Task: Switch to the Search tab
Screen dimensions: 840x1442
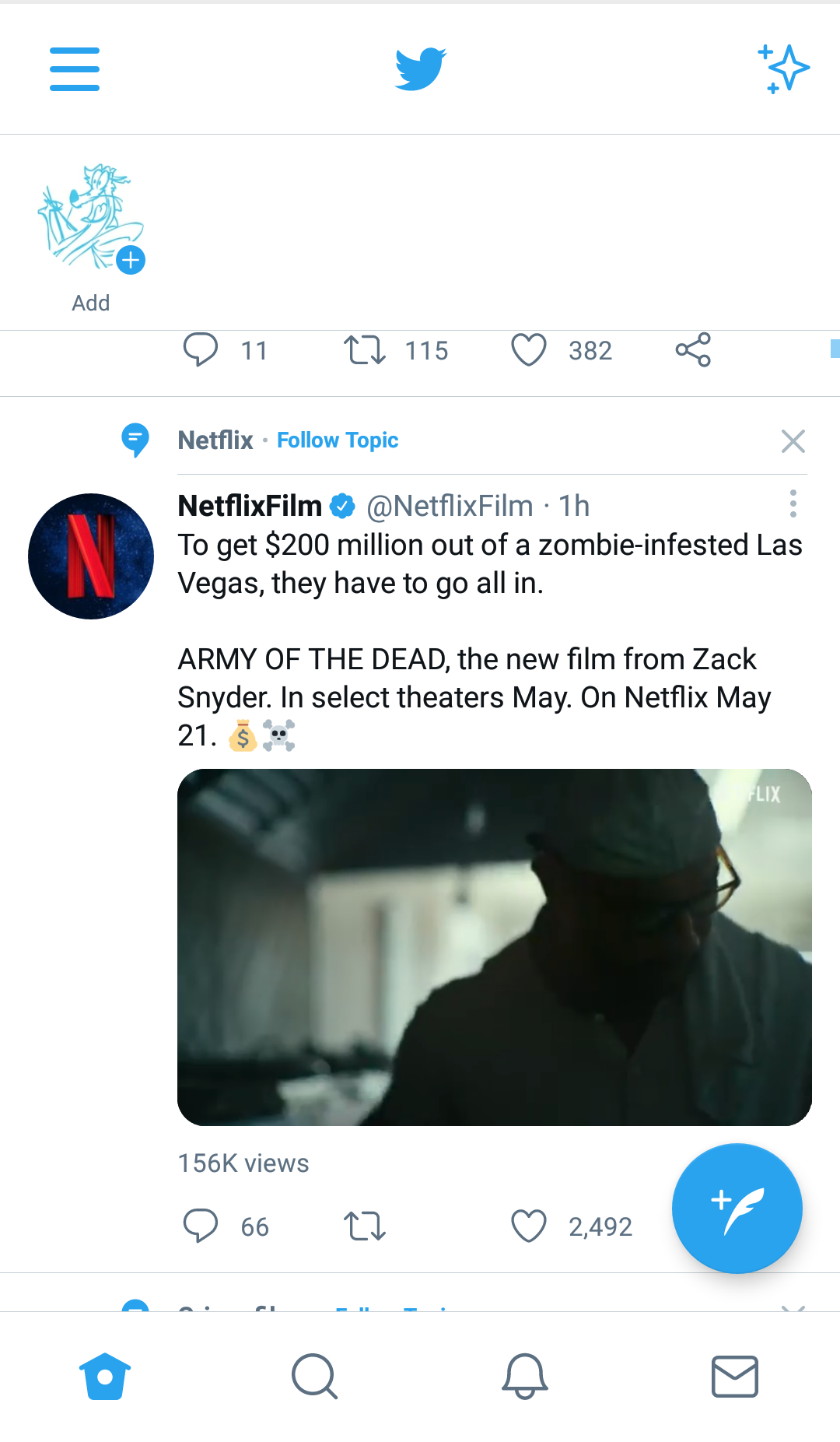Action: coord(315,1376)
